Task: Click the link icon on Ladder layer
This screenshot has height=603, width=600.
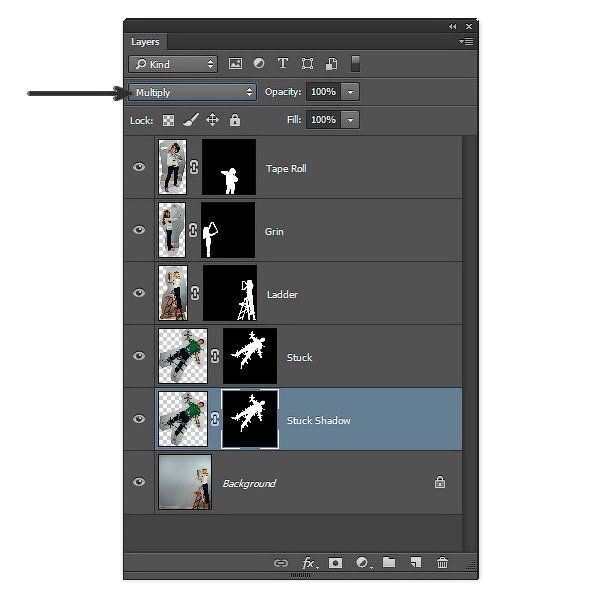Action: [x=195, y=293]
